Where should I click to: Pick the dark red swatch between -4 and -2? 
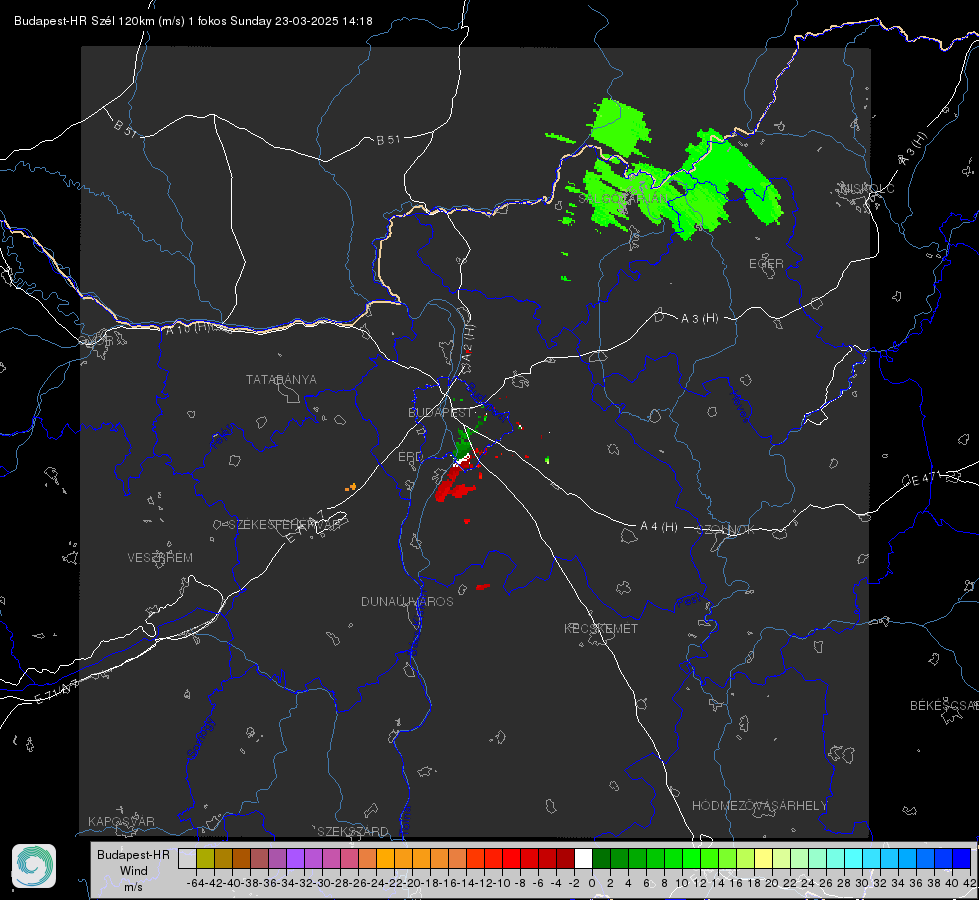pyautogui.click(x=566, y=858)
